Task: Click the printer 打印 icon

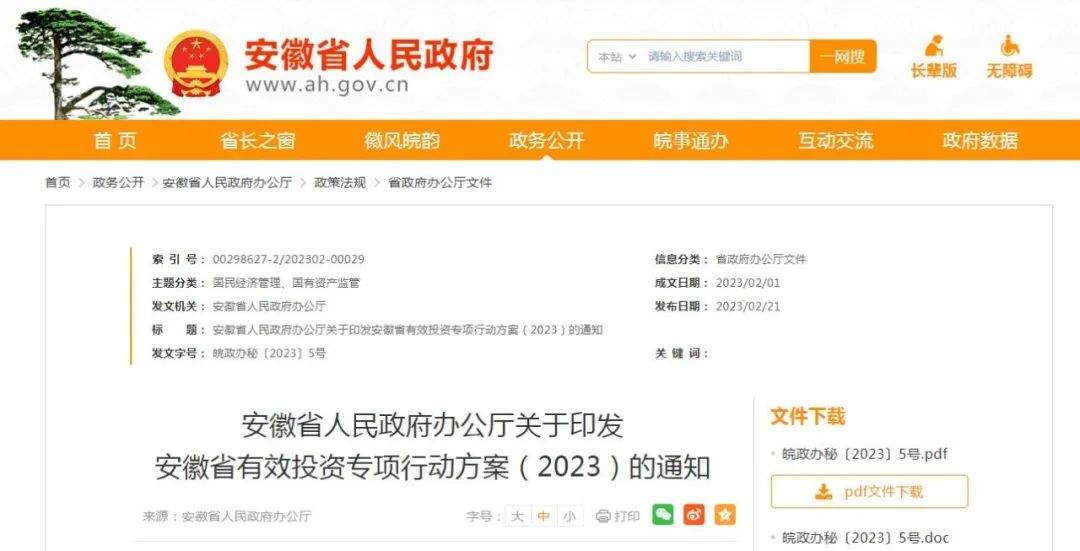Action: [x=603, y=516]
